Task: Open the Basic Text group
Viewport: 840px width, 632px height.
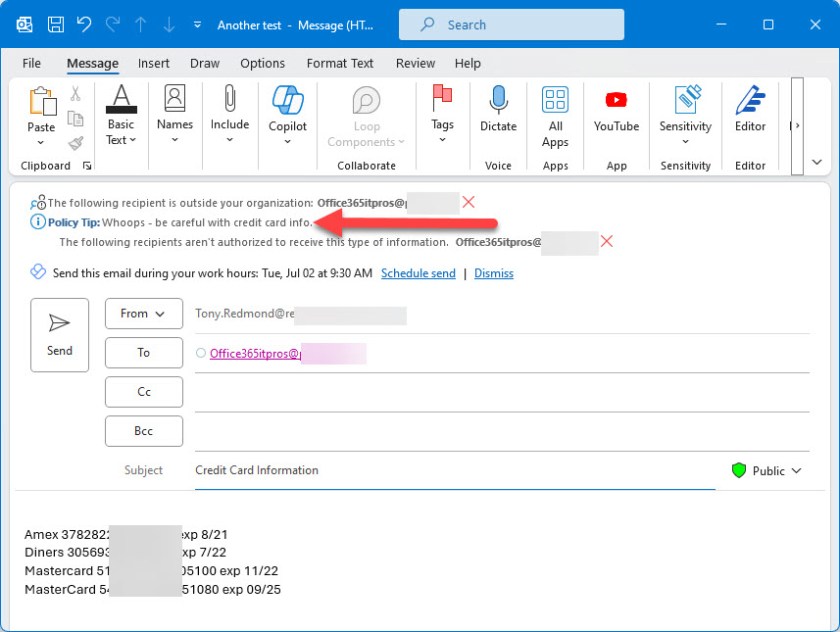Action: coord(121,115)
